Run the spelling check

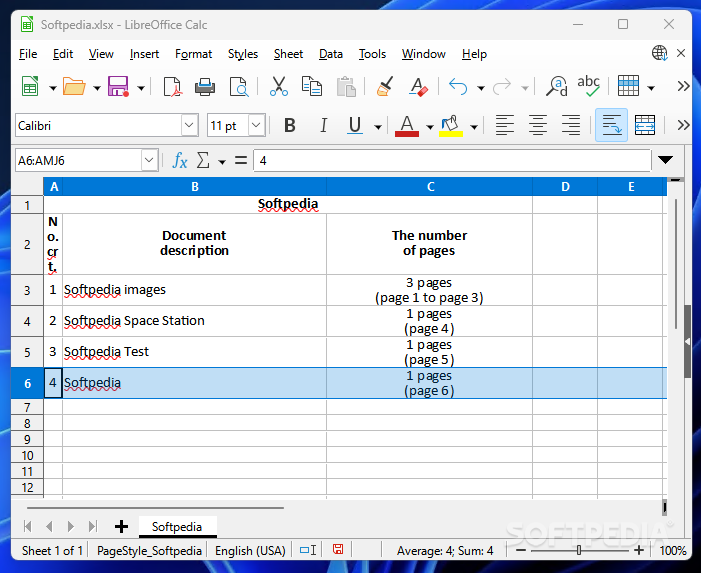pyautogui.click(x=588, y=86)
